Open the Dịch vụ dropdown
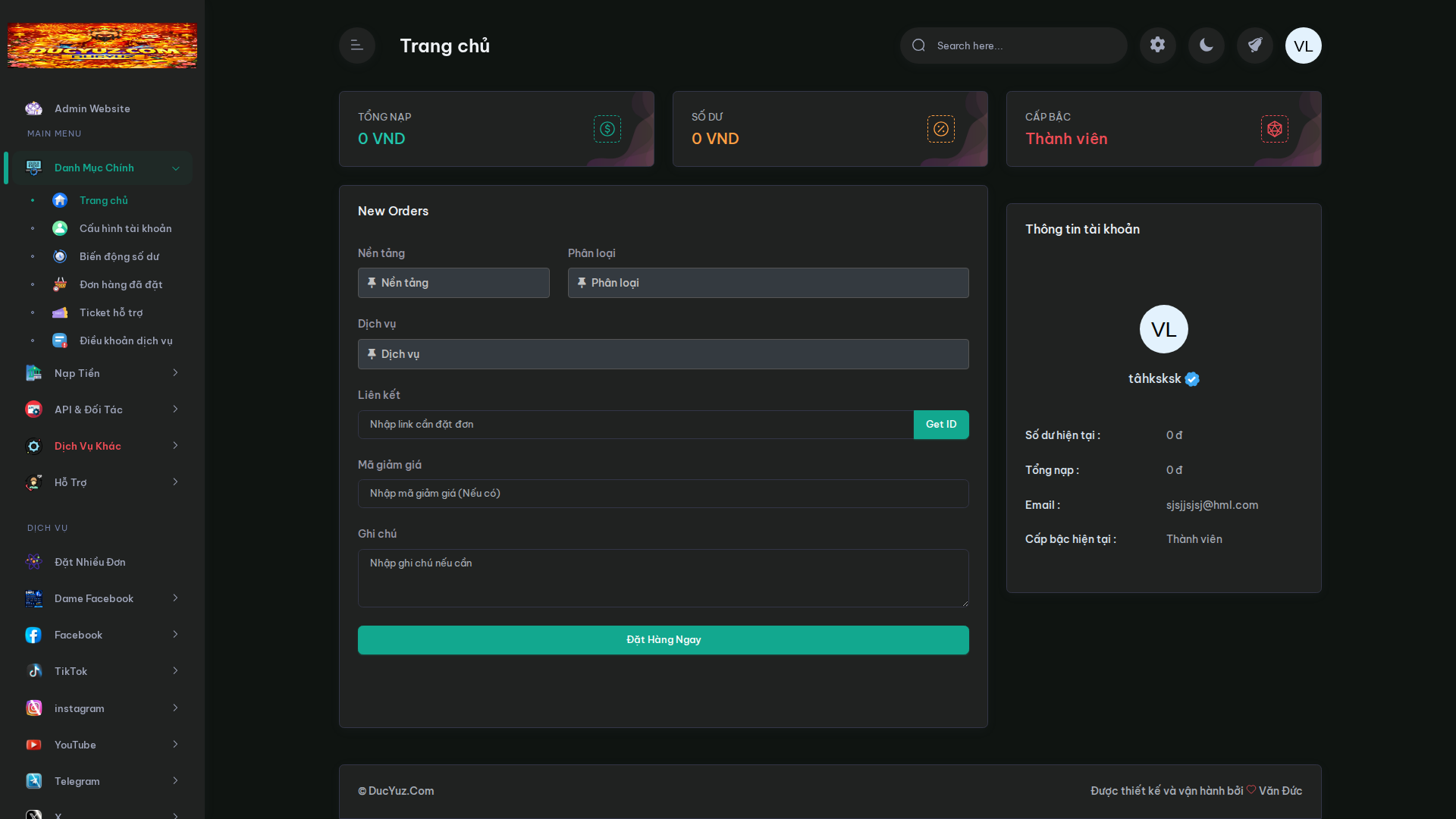Image resolution: width=1456 pixels, height=819 pixels. 664,354
